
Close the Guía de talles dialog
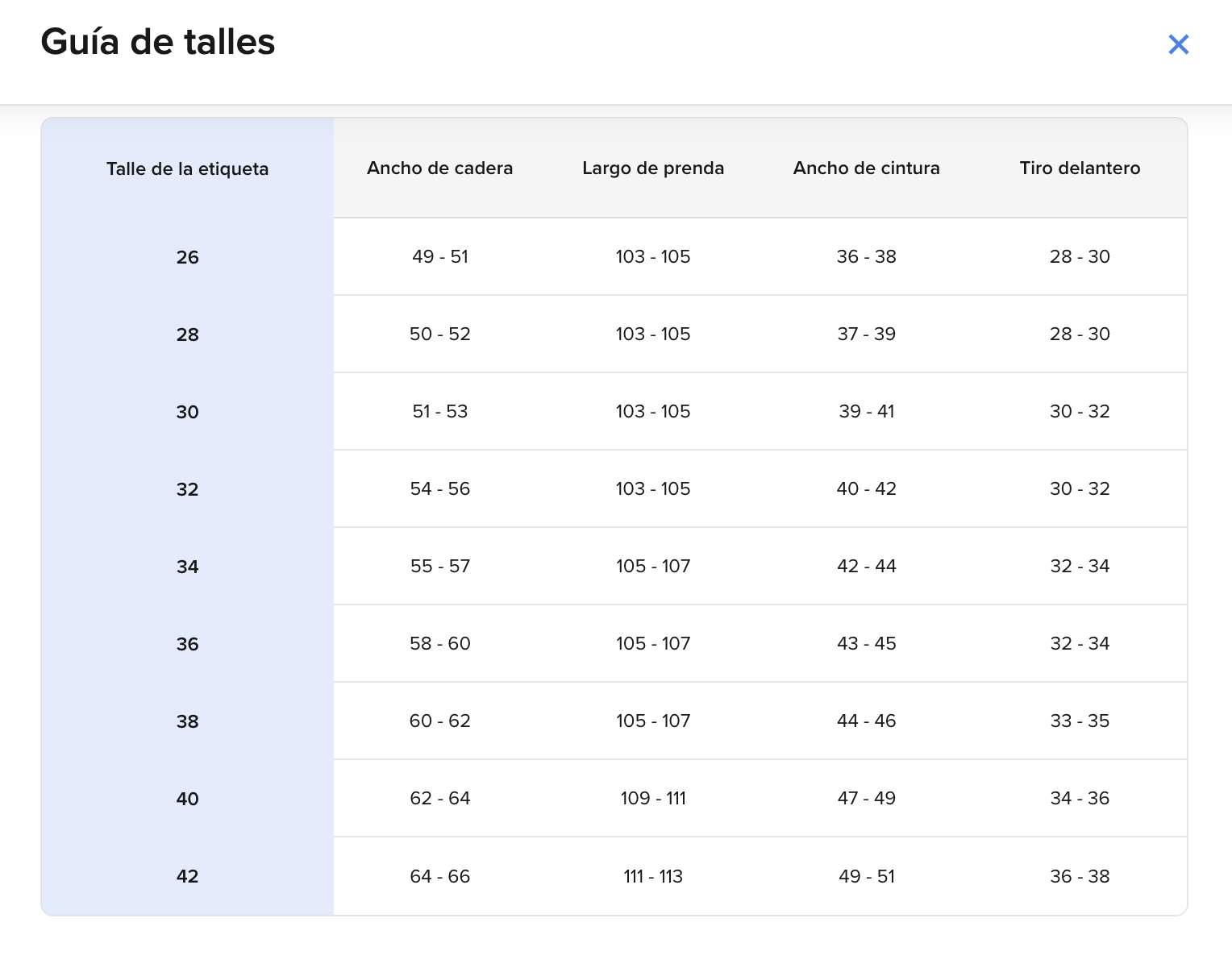point(1178,44)
